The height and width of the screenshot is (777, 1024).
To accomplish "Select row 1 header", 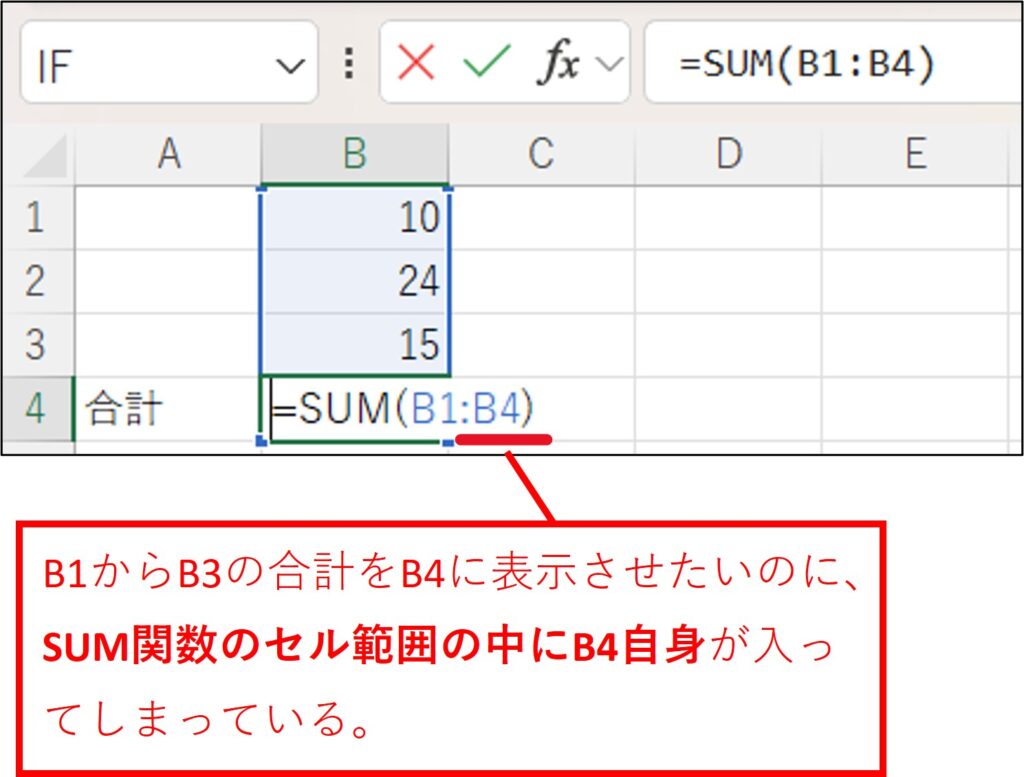I will click(x=36, y=217).
